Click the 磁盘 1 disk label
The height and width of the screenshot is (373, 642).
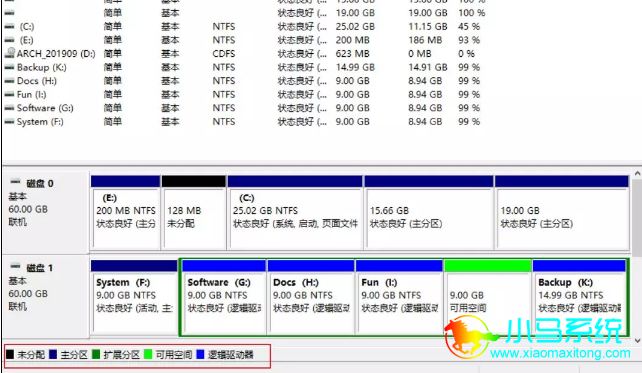pyautogui.click(x=40, y=268)
